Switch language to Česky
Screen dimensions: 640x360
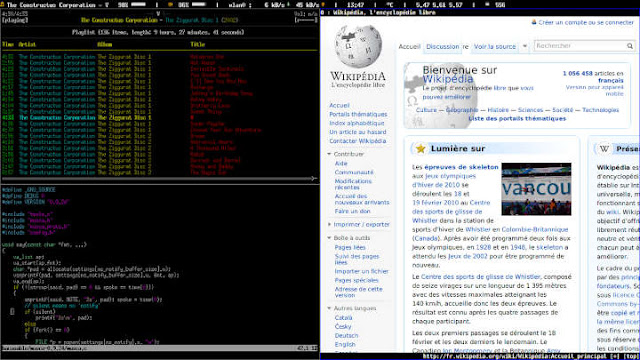343,327
